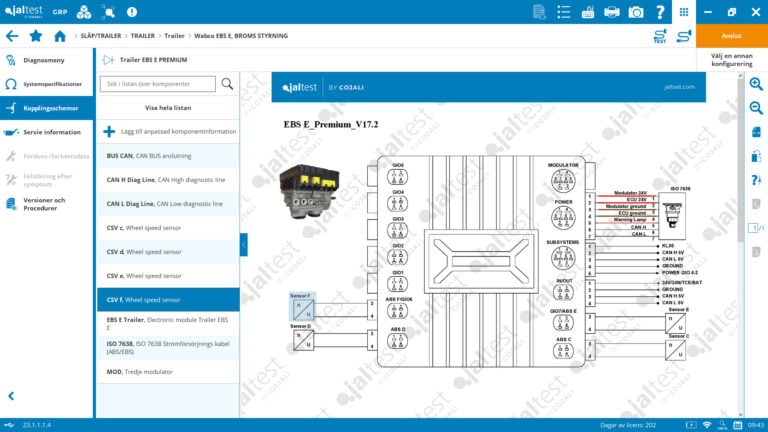Click the jaltest.com link in diagram header

(x=679, y=87)
